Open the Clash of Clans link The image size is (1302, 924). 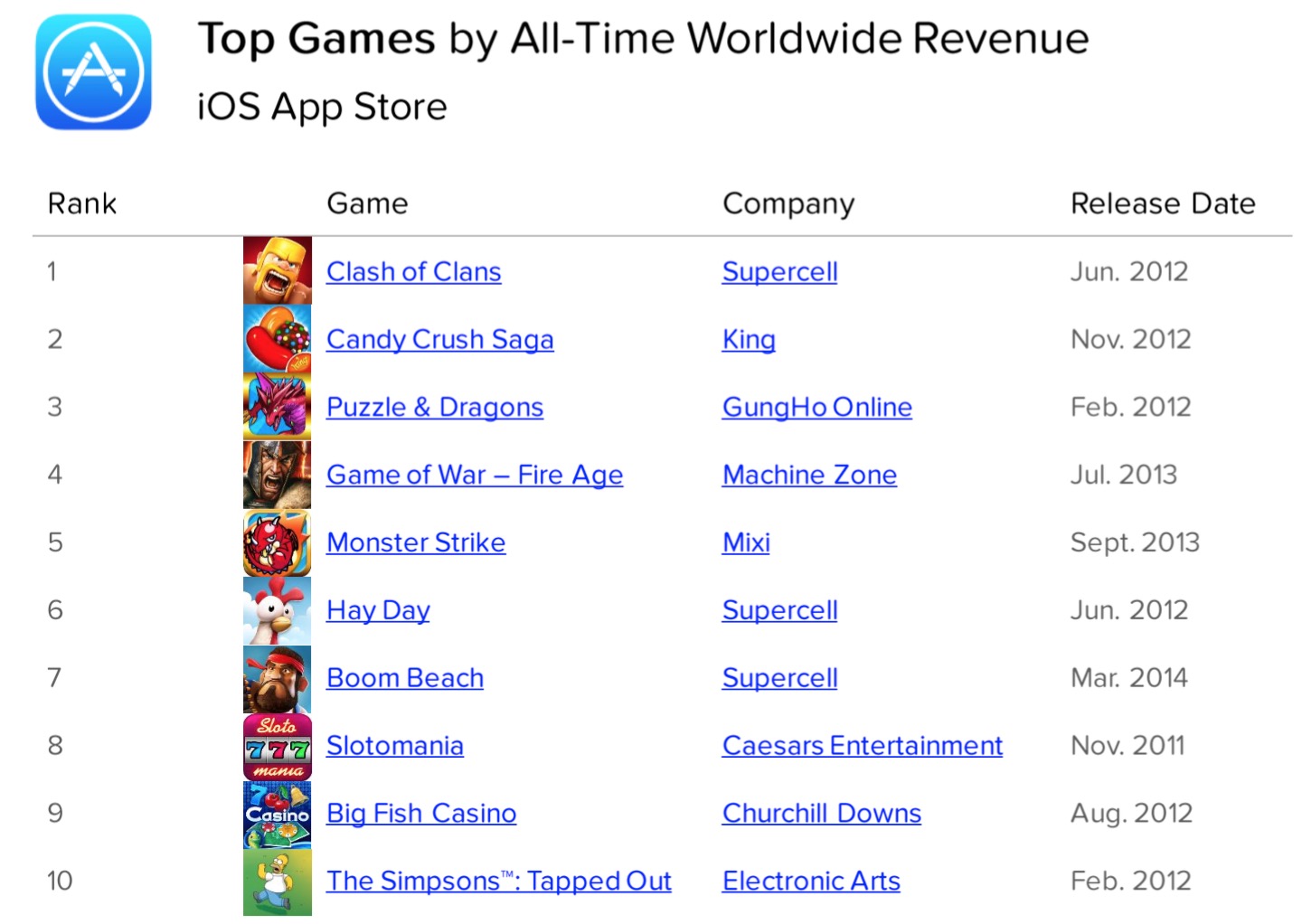tap(413, 271)
